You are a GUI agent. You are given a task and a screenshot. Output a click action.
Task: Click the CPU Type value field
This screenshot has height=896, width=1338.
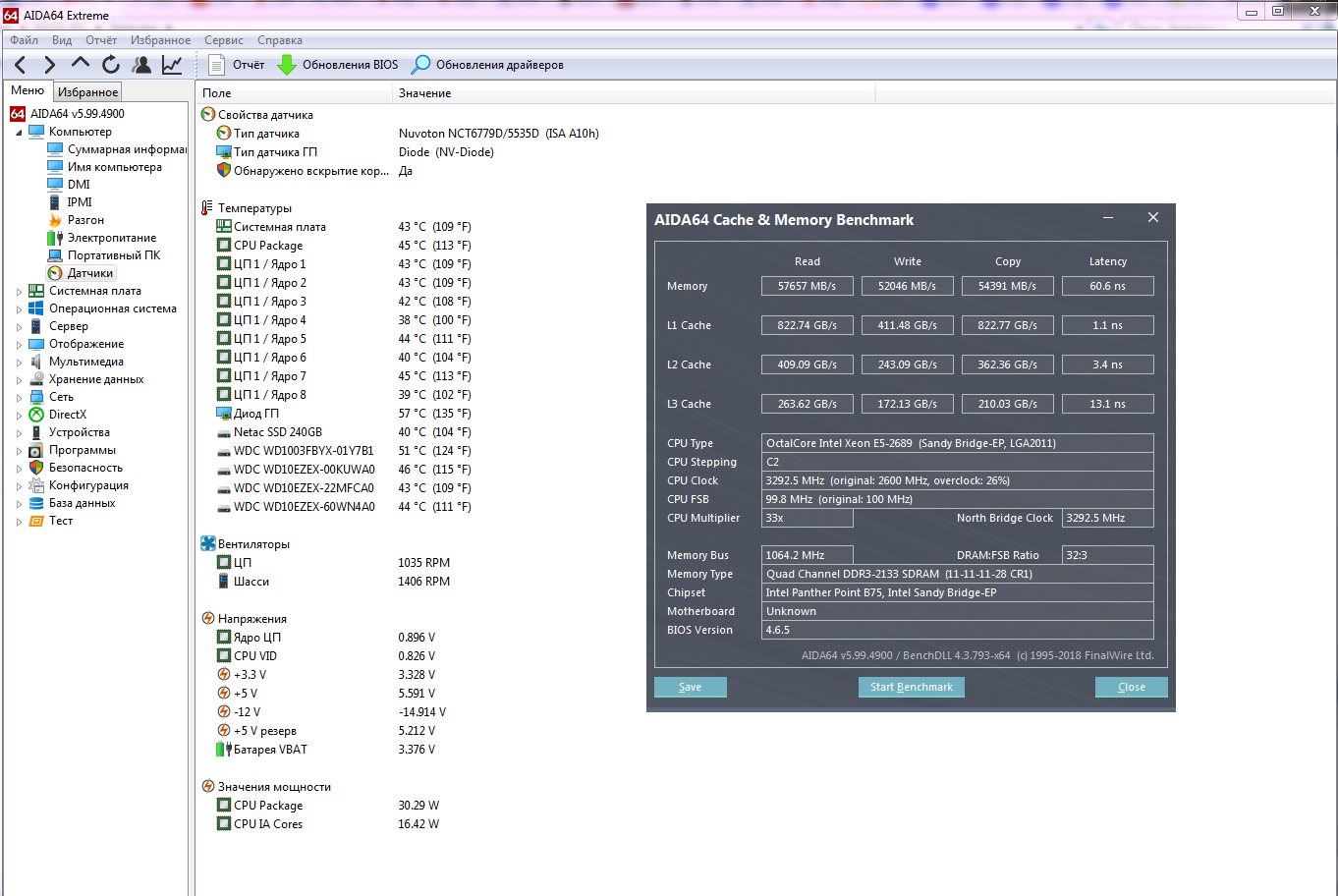[x=958, y=443]
